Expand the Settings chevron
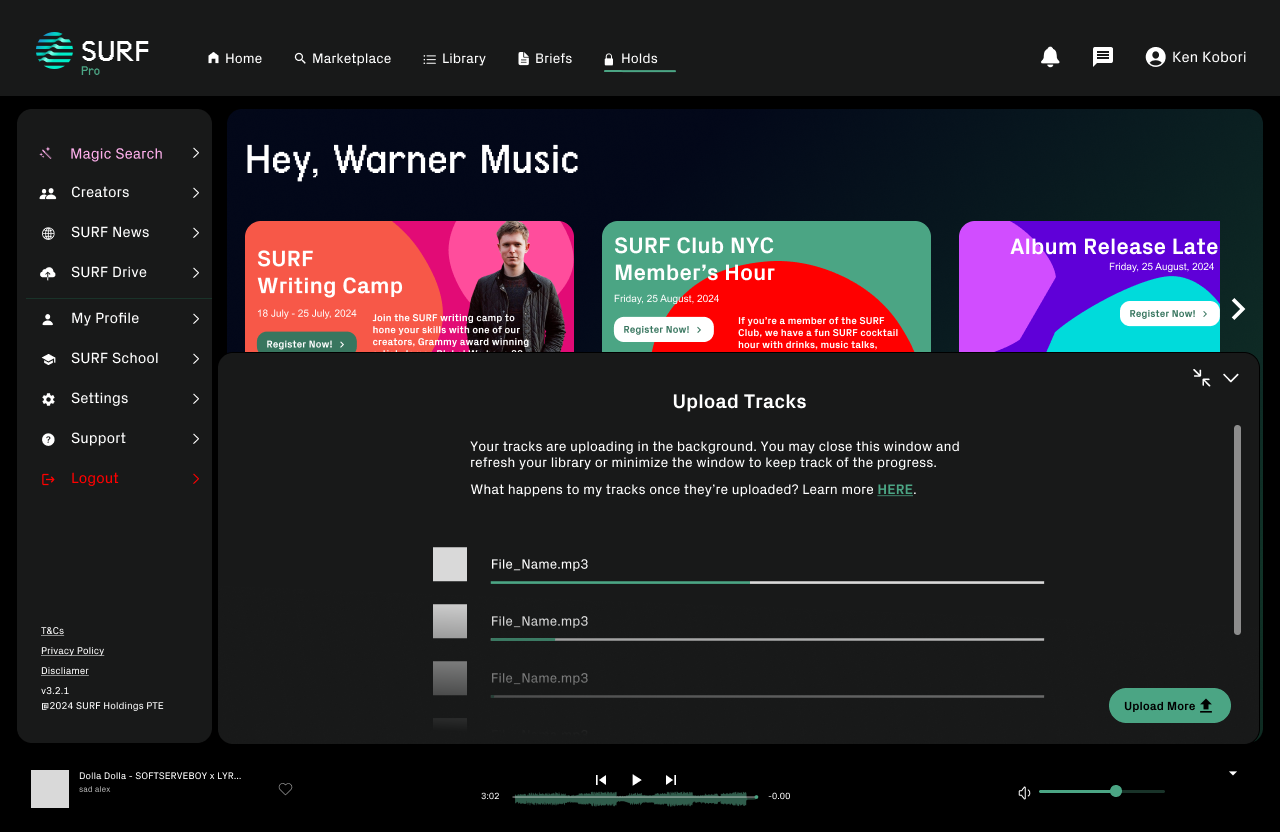Screen dimensions: 1280x832 point(196,399)
